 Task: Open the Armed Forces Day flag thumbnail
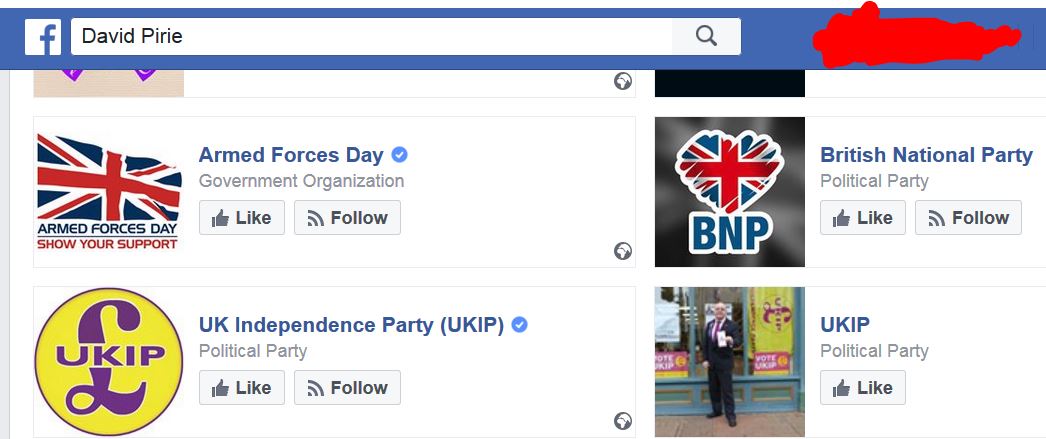109,192
